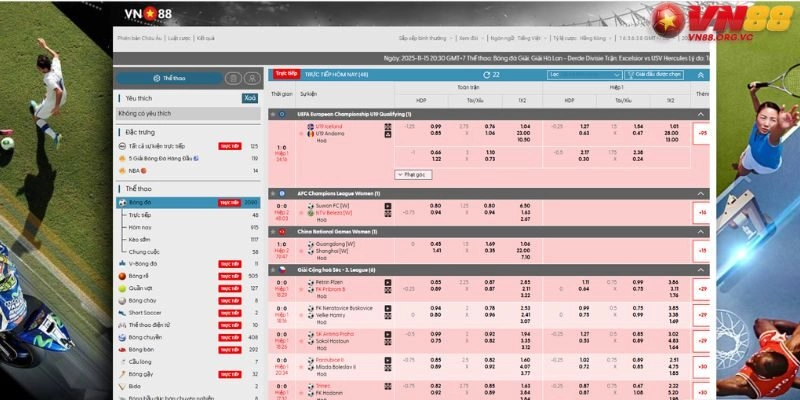800x400 pixels.
Task: Open Trực tiếp under Bóng đá
Action: [x=139, y=215]
